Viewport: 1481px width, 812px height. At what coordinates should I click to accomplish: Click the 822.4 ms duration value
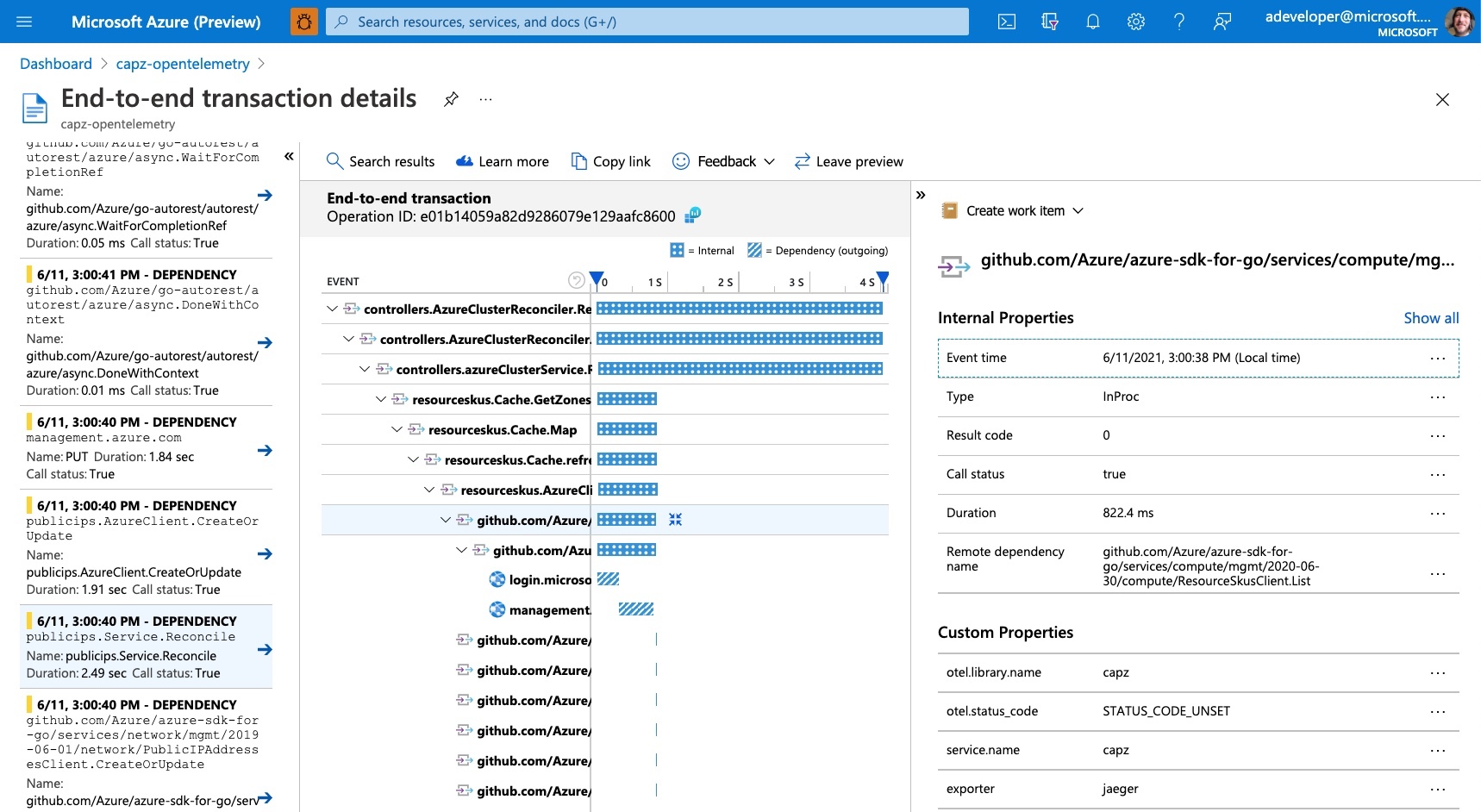[x=1128, y=513]
